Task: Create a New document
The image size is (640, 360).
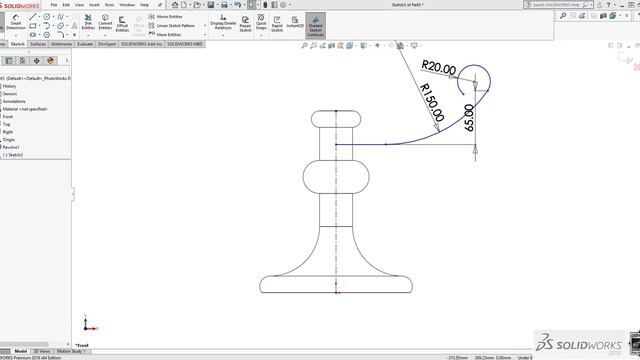Action: [x=184, y=5]
